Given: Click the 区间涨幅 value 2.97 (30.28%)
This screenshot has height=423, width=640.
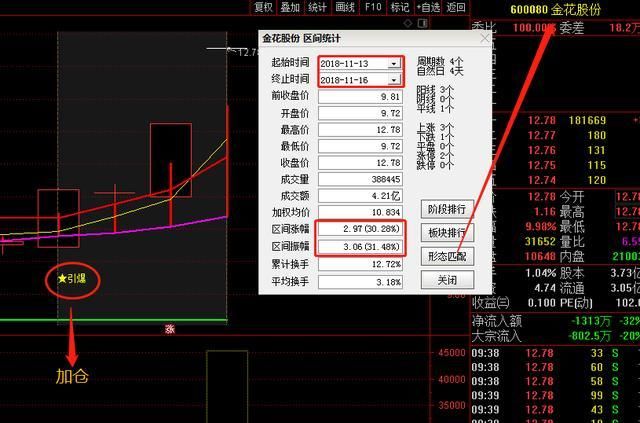Looking at the screenshot, I should (x=360, y=229).
